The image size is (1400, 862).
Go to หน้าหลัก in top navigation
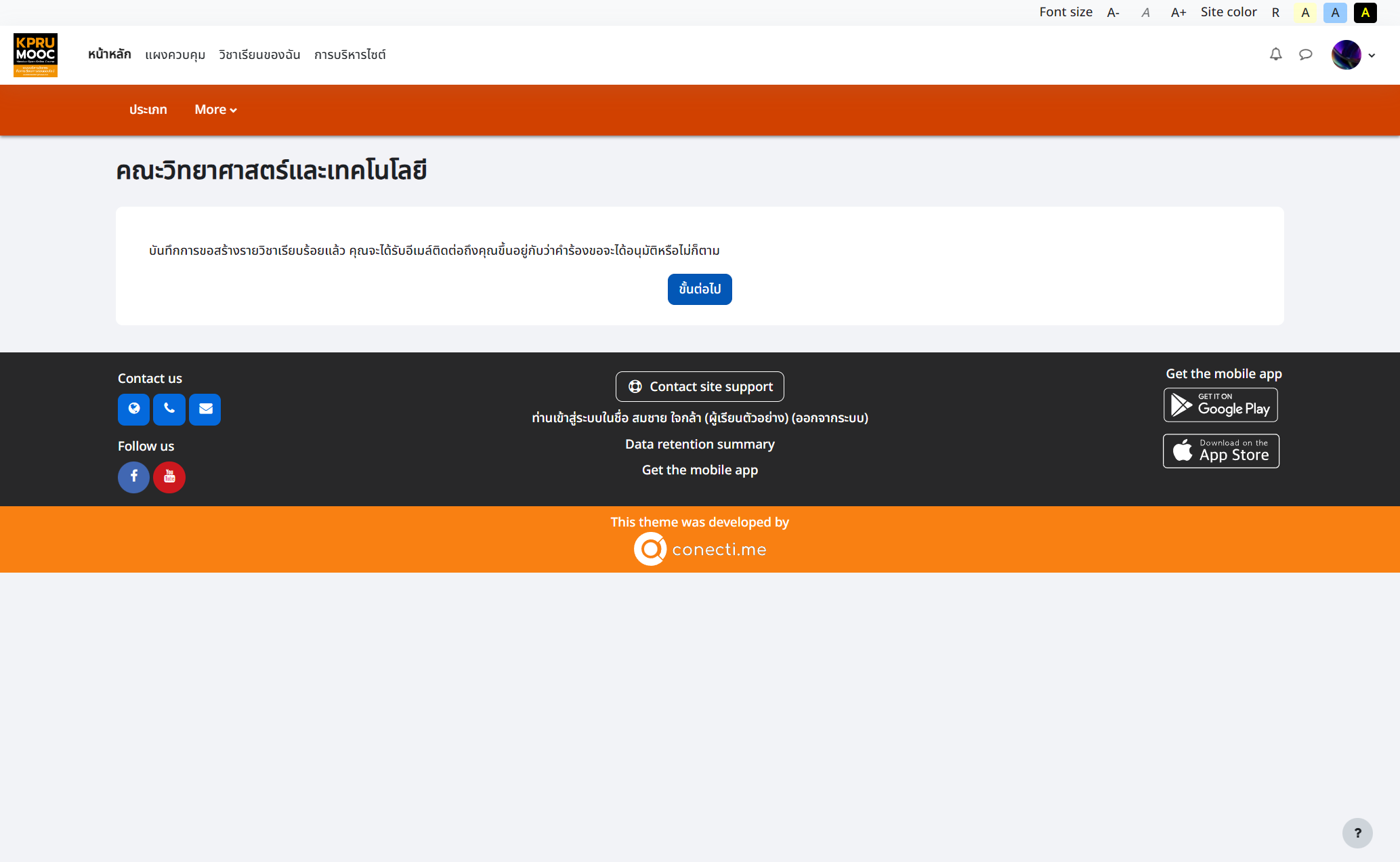110,55
